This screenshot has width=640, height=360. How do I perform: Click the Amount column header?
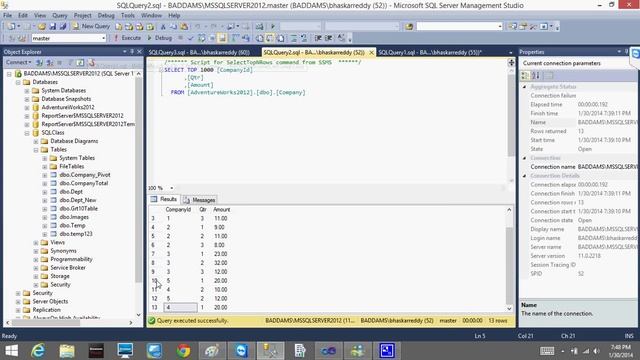222,209
